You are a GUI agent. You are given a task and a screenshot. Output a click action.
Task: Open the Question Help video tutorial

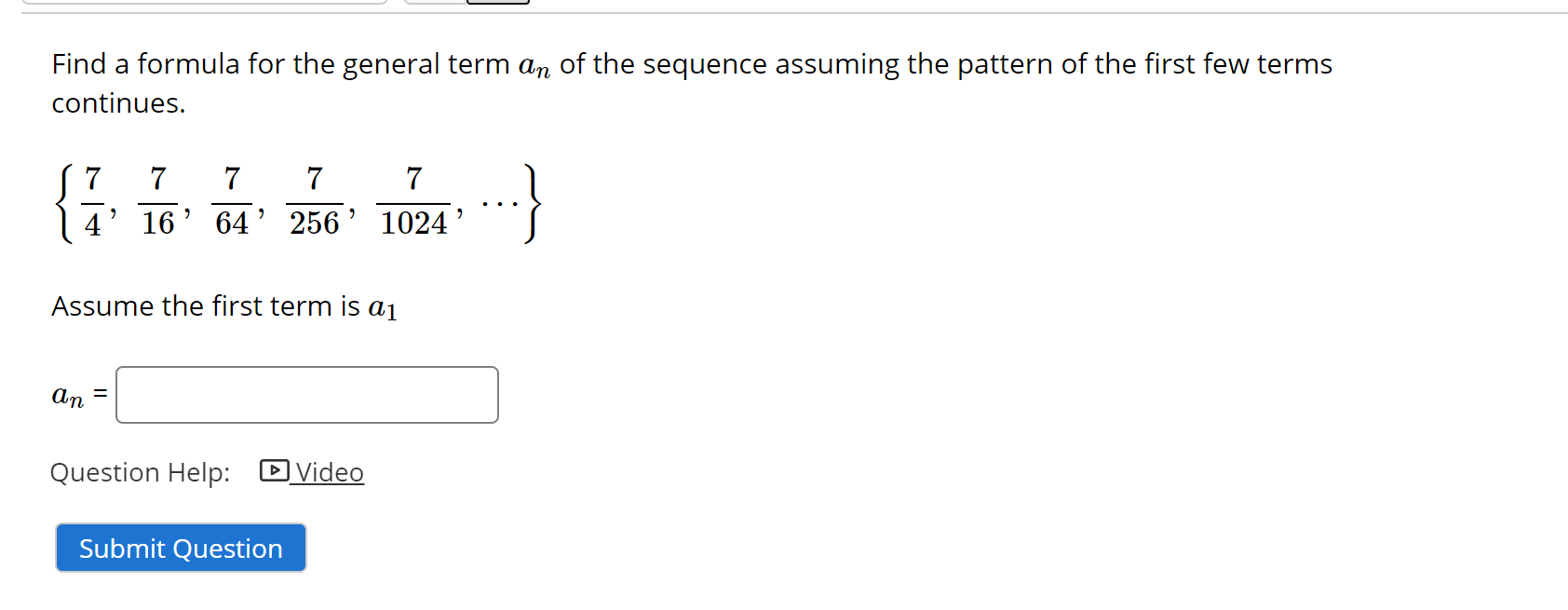point(328,472)
